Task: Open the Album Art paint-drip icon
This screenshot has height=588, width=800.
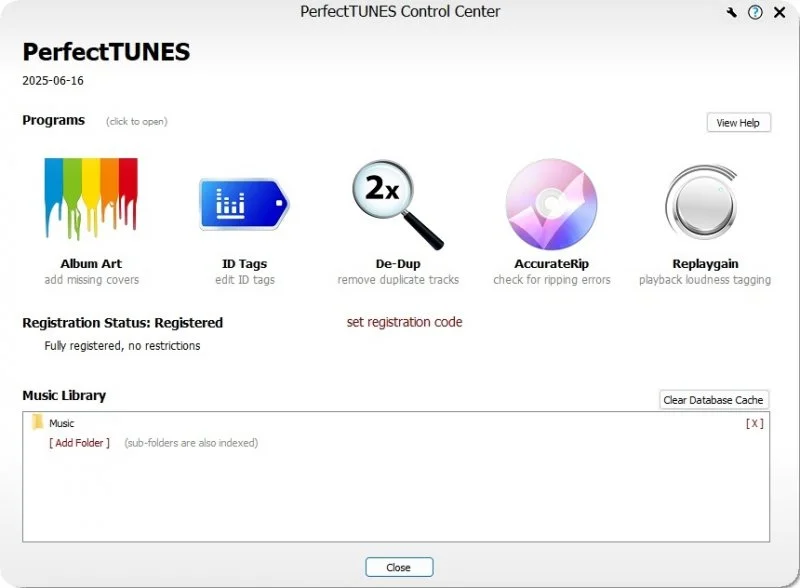Action: [x=91, y=199]
